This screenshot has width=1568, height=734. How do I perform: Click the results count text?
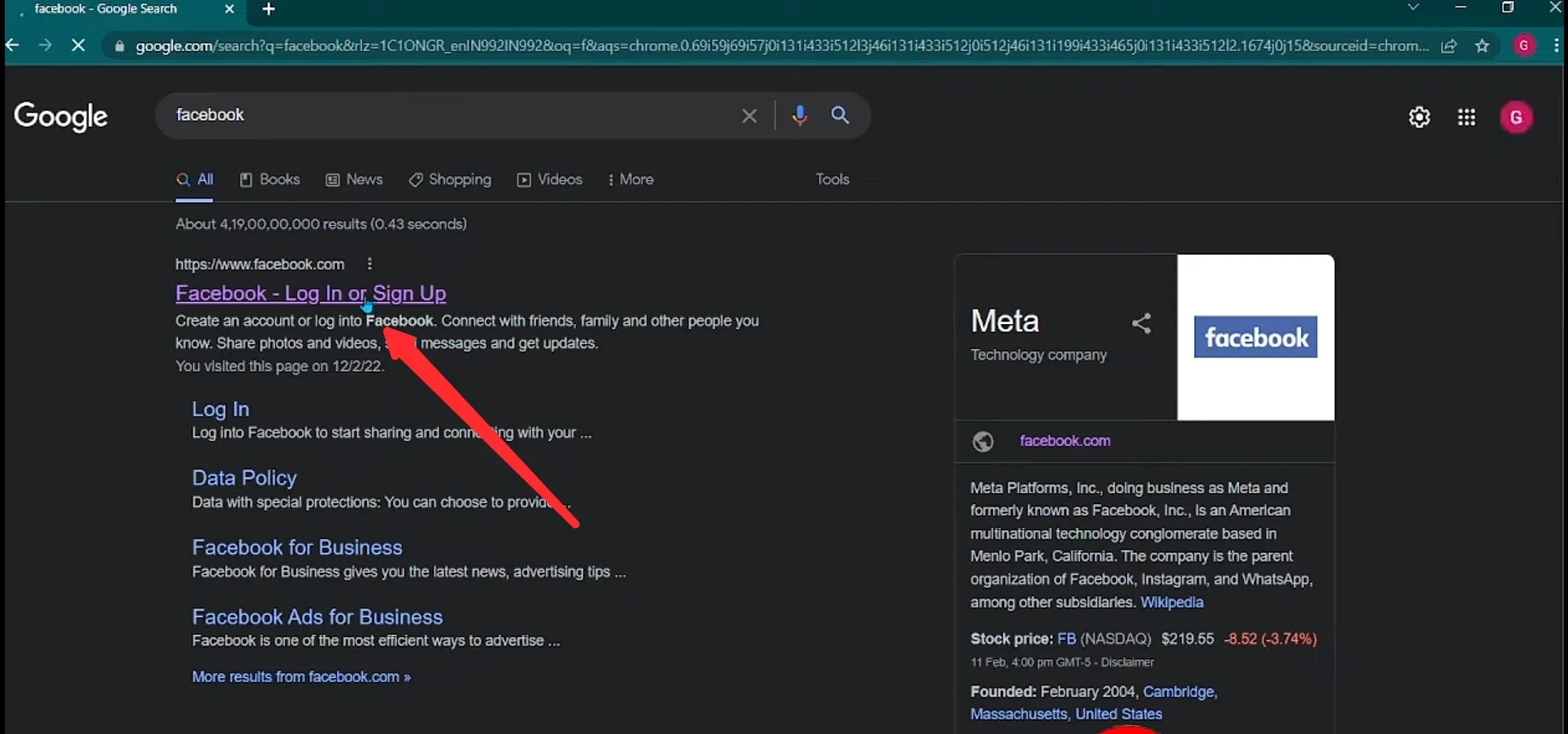click(321, 224)
